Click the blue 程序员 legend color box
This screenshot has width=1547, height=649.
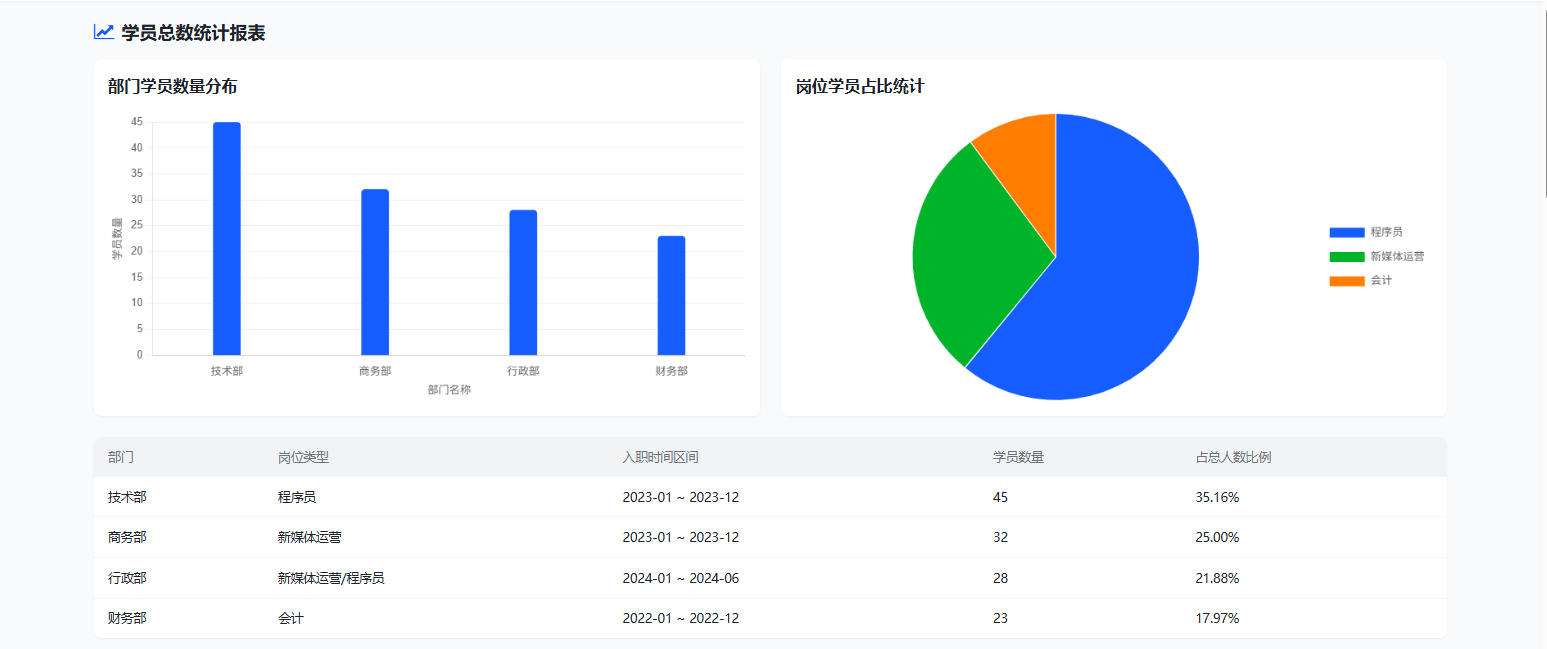tap(1346, 232)
